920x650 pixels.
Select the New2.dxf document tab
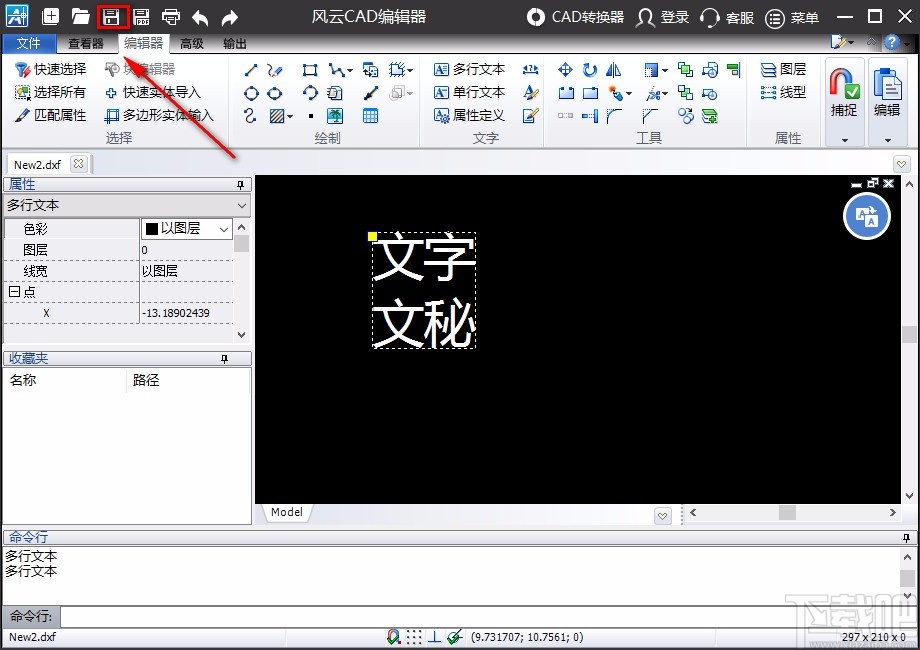(x=38, y=165)
